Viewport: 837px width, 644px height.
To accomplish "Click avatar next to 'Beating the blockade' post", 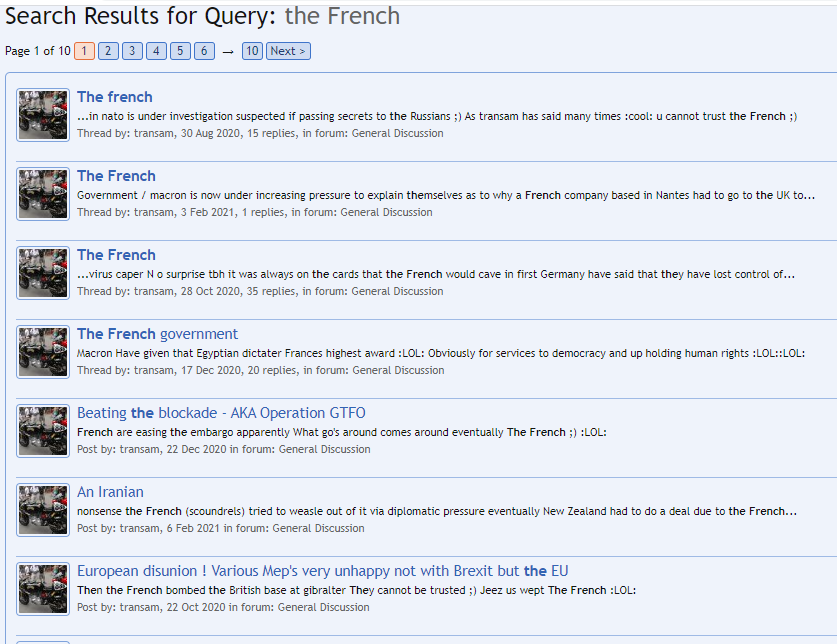I will tap(43, 431).
